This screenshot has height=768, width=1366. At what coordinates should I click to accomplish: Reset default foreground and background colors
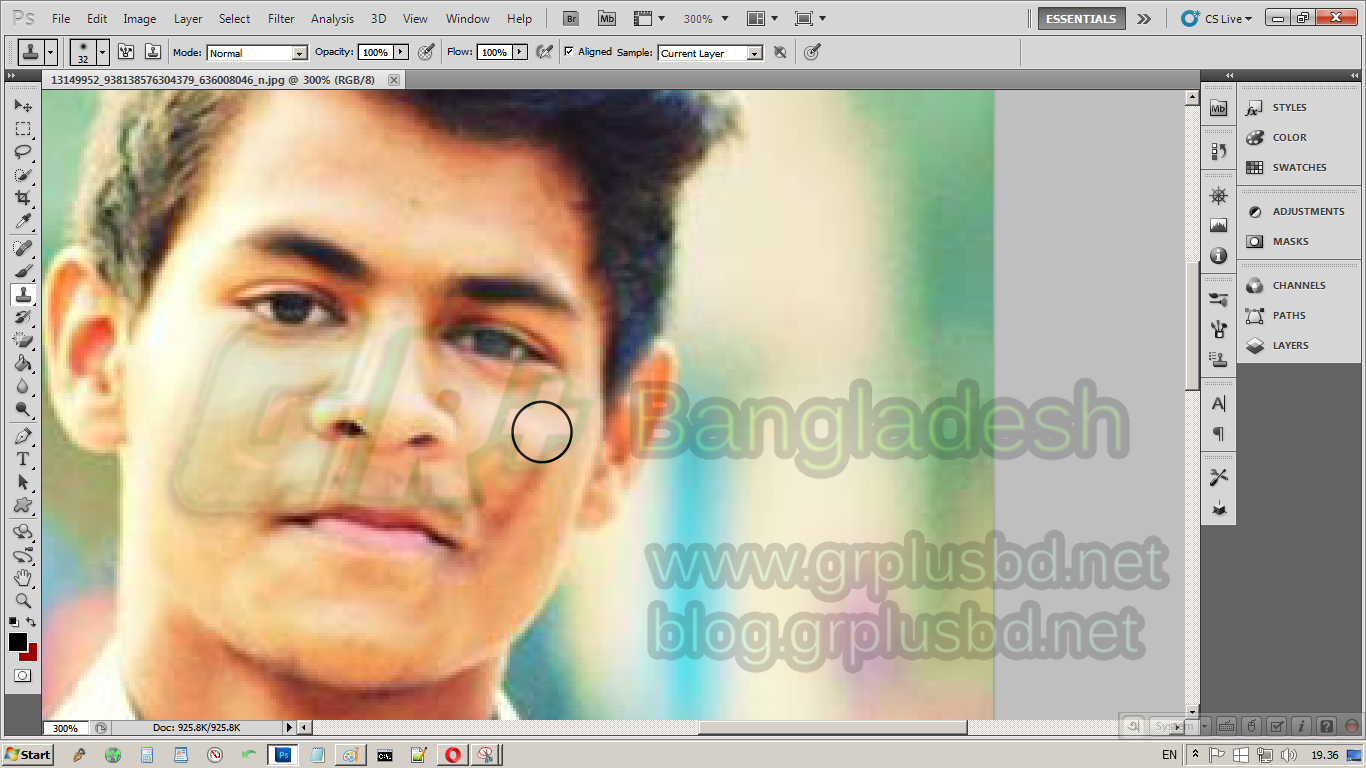[x=14, y=622]
